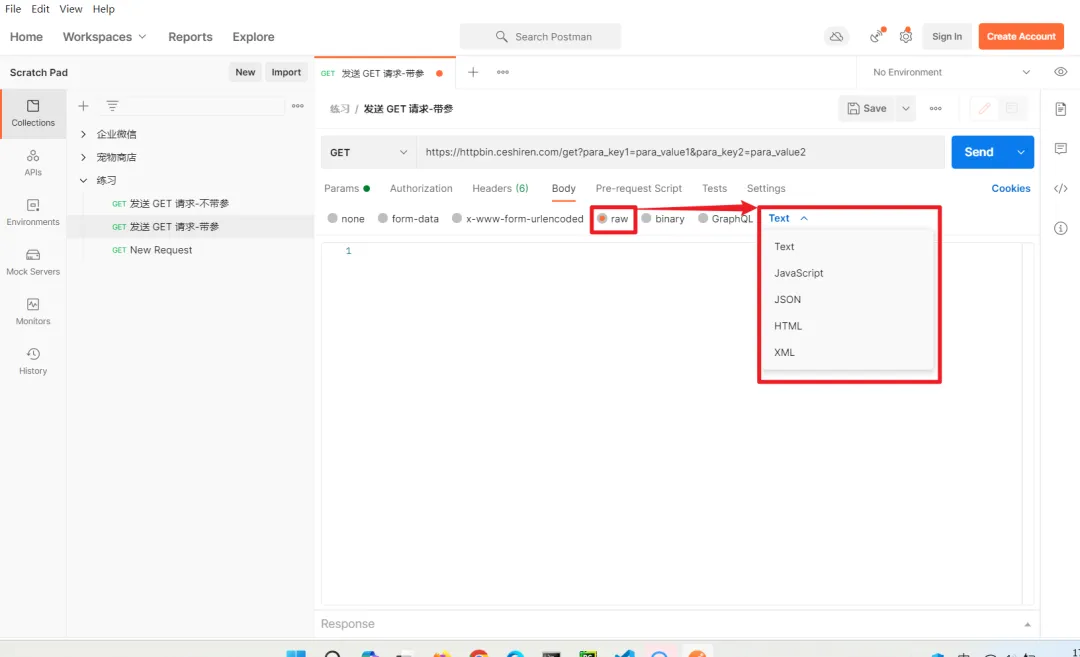Click the pencil edit icon near Save
1080x657 pixels.
pos(984,109)
